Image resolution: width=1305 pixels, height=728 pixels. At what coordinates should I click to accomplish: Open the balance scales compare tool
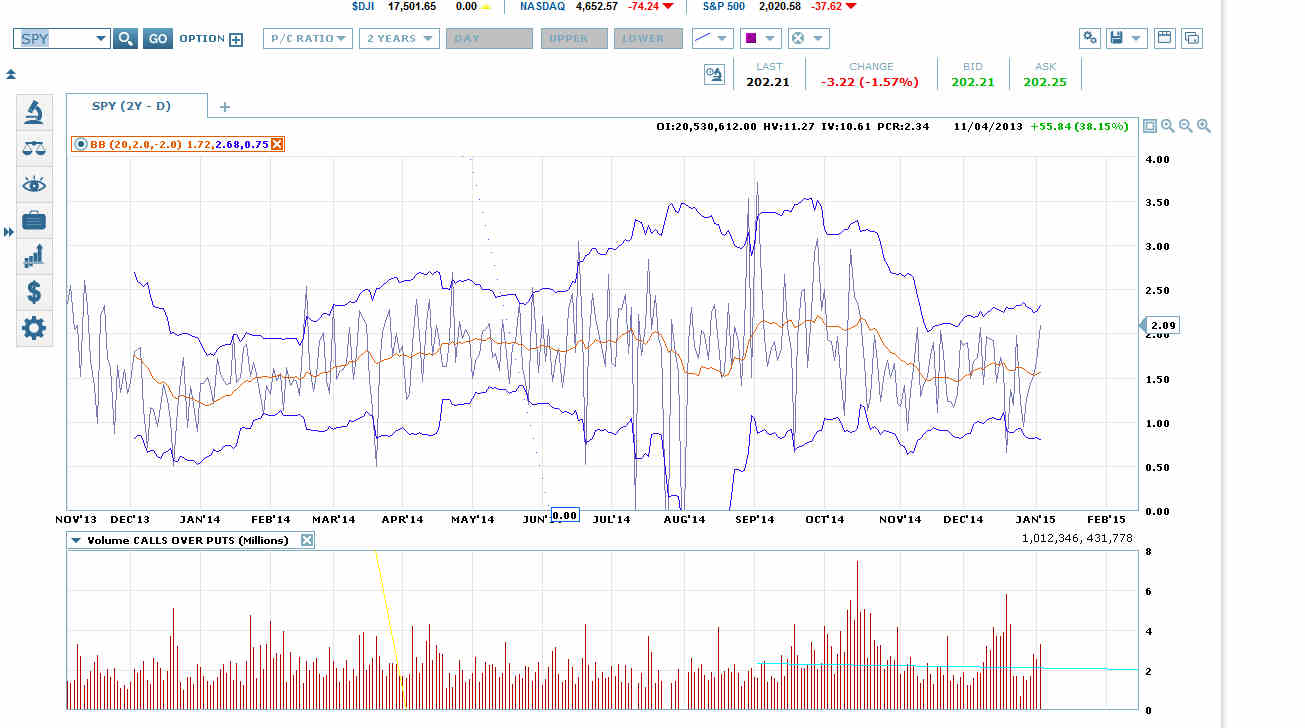click(34, 148)
